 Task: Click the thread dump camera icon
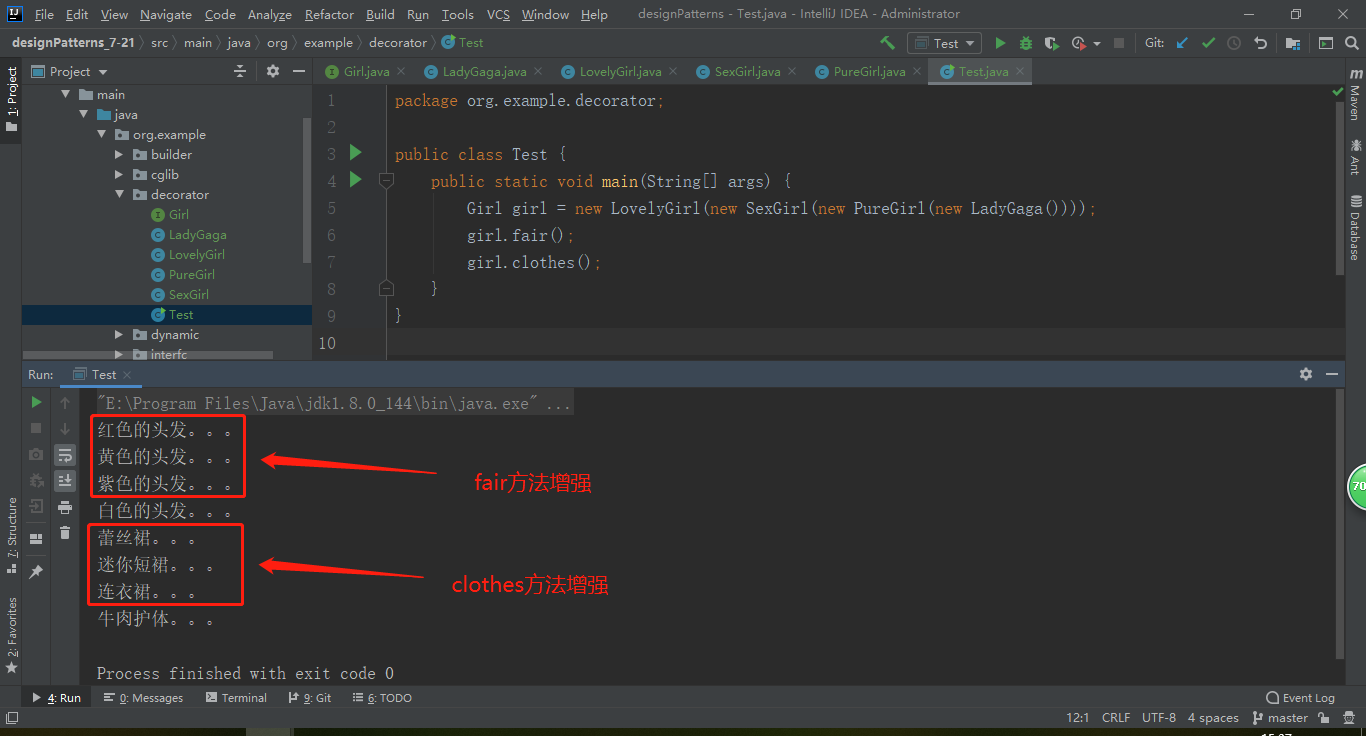[37, 454]
